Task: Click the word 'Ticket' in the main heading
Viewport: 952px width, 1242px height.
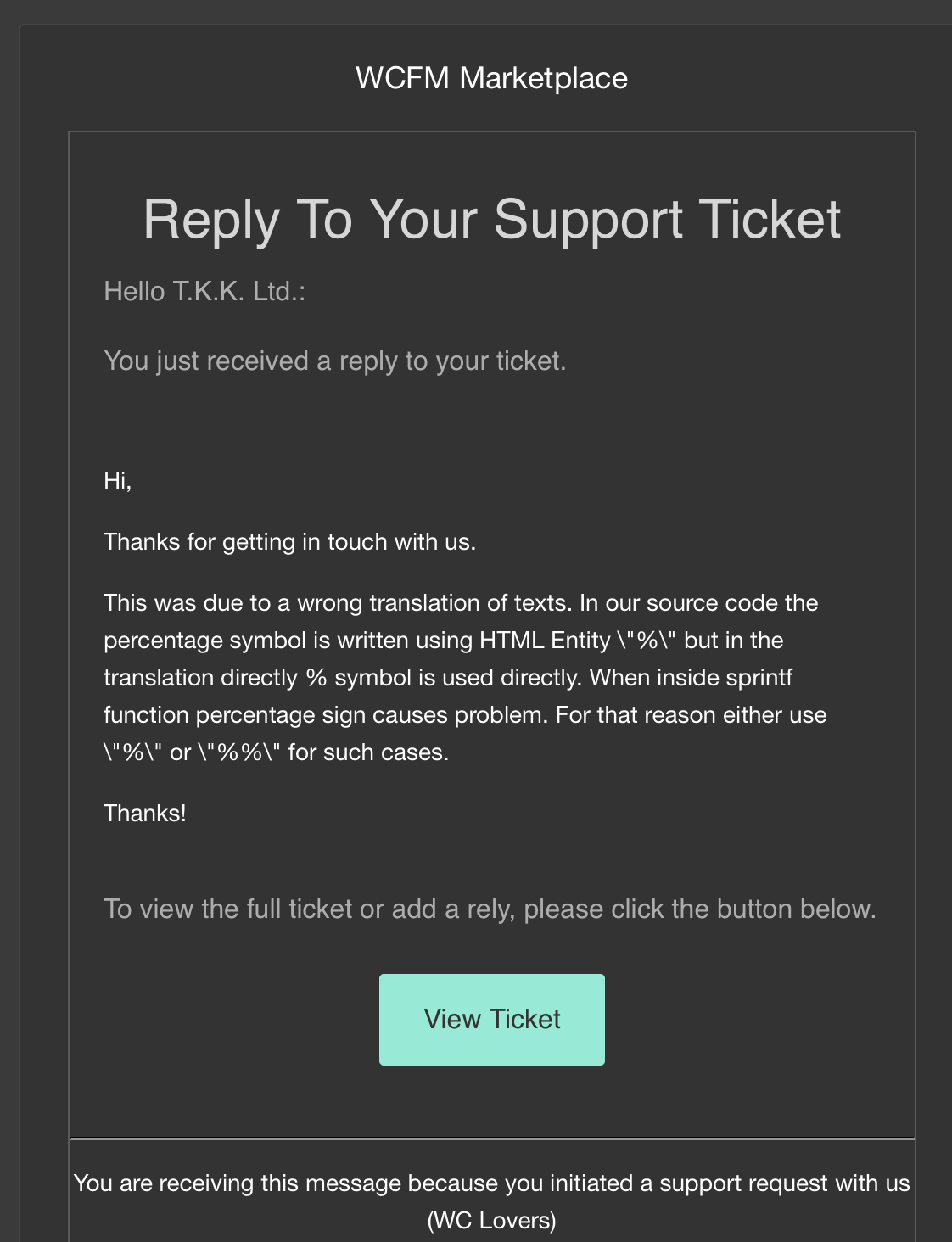Action: pyautogui.click(x=770, y=220)
